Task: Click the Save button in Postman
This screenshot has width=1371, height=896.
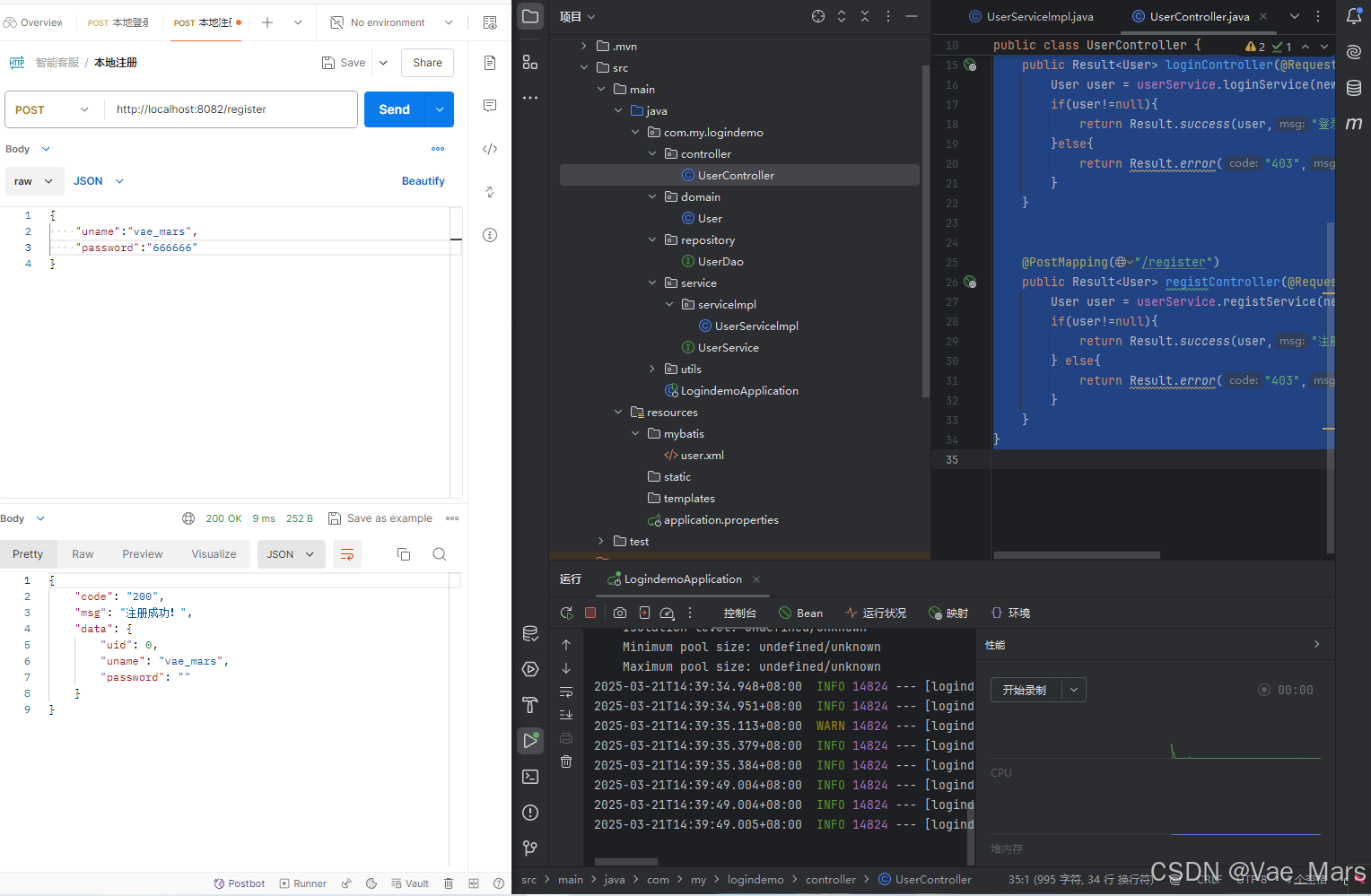Action: coord(344,63)
